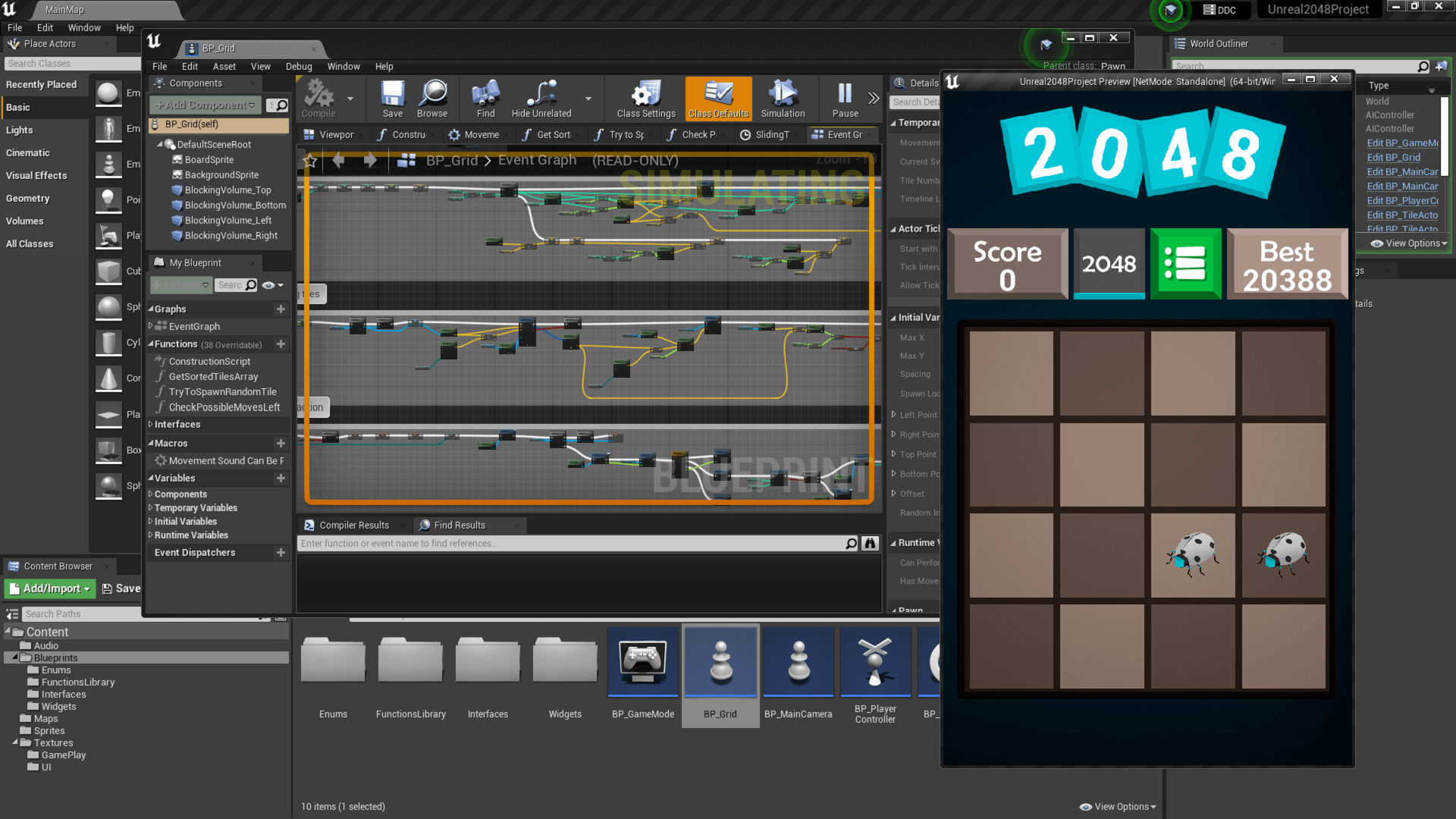Click the search icon in Find Results field

pos(851,543)
